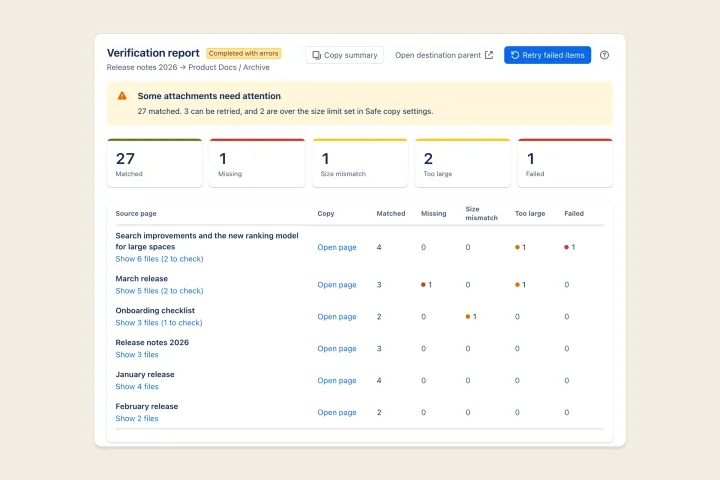The width and height of the screenshot is (720, 480).
Task: Click Some attachments need attention heading
Action: [x=209, y=96]
